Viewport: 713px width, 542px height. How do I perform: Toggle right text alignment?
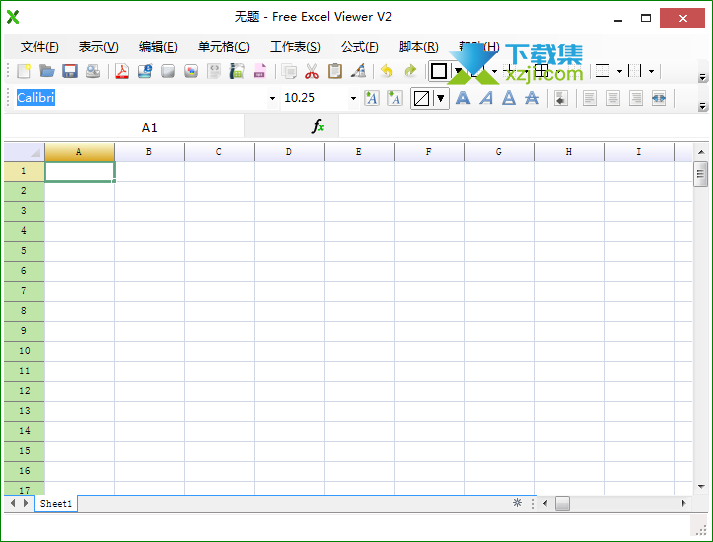tap(636, 98)
